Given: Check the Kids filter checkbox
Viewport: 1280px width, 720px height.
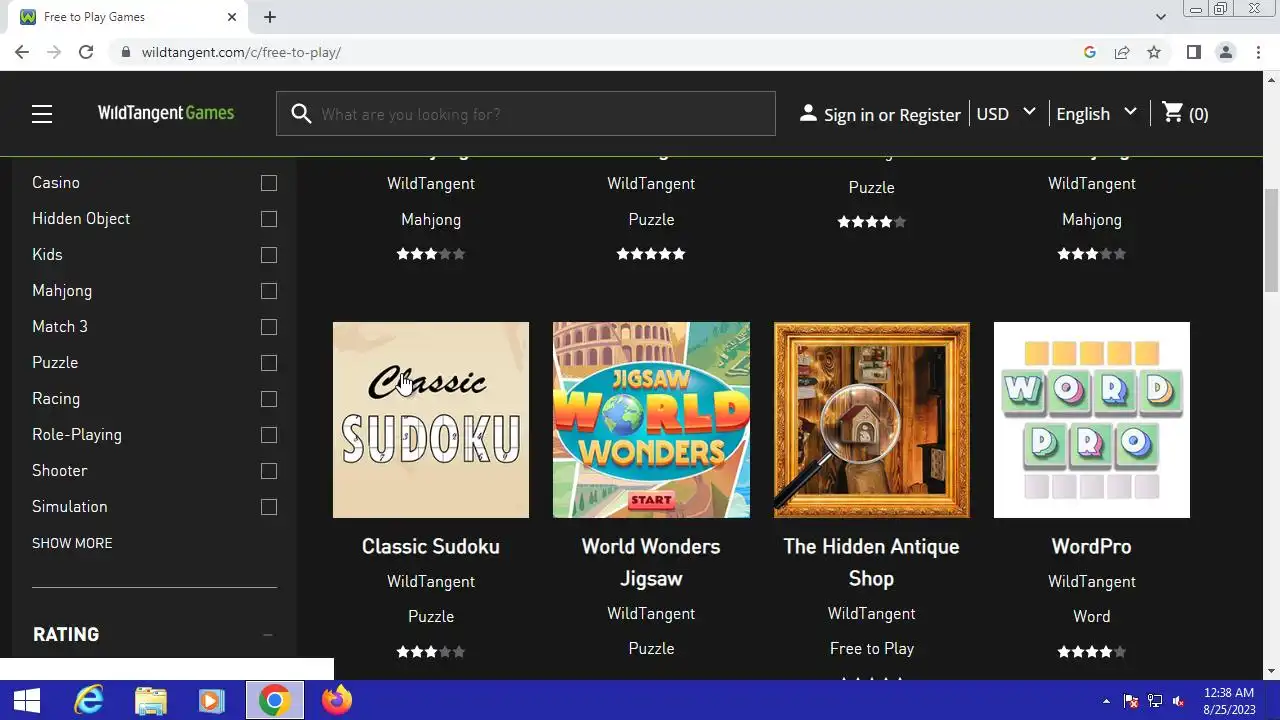Looking at the screenshot, I should (269, 255).
